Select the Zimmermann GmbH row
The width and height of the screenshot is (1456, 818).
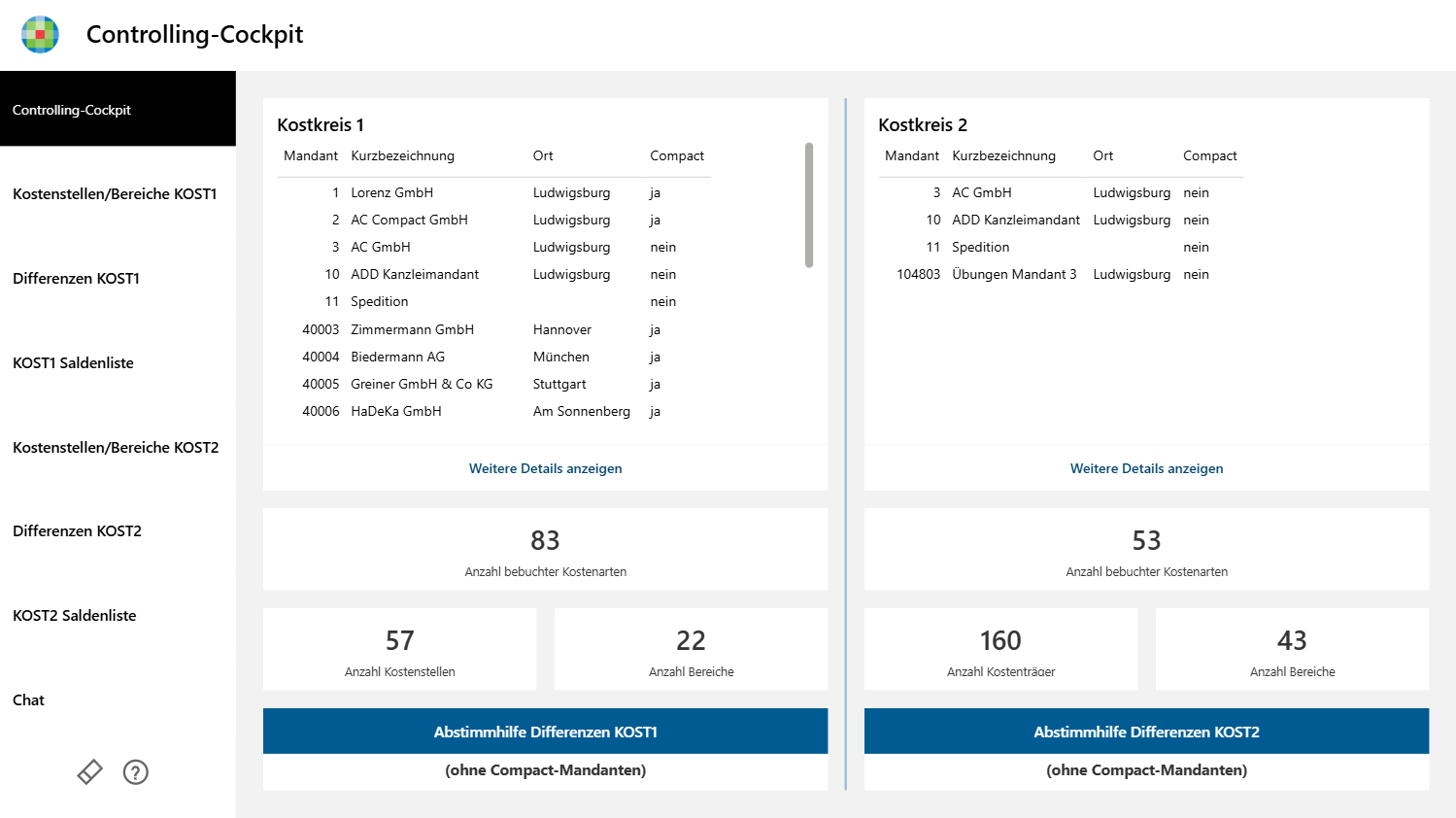point(494,329)
